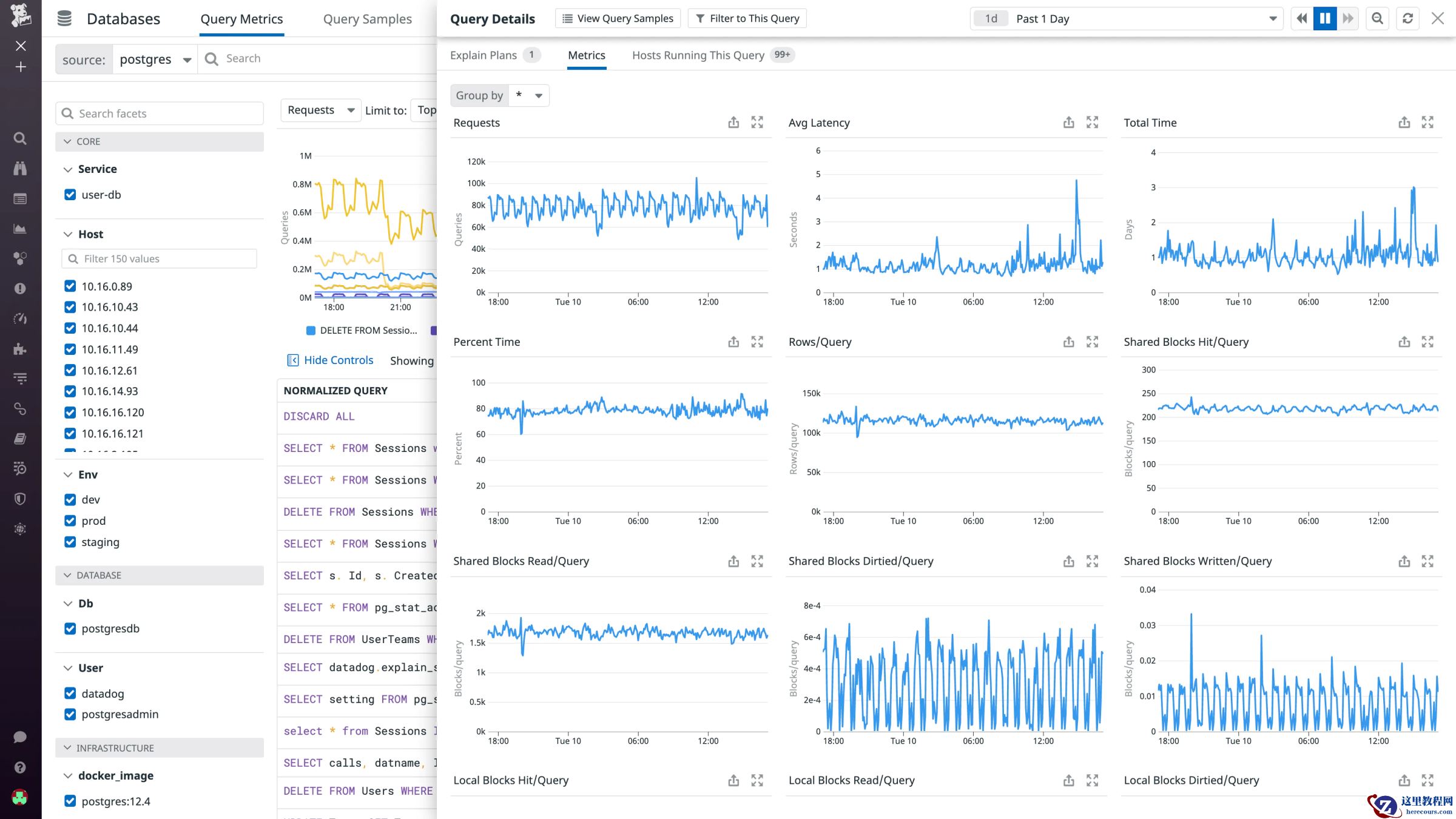Expand the Total Time graph to fullscreen

tap(1427, 123)
